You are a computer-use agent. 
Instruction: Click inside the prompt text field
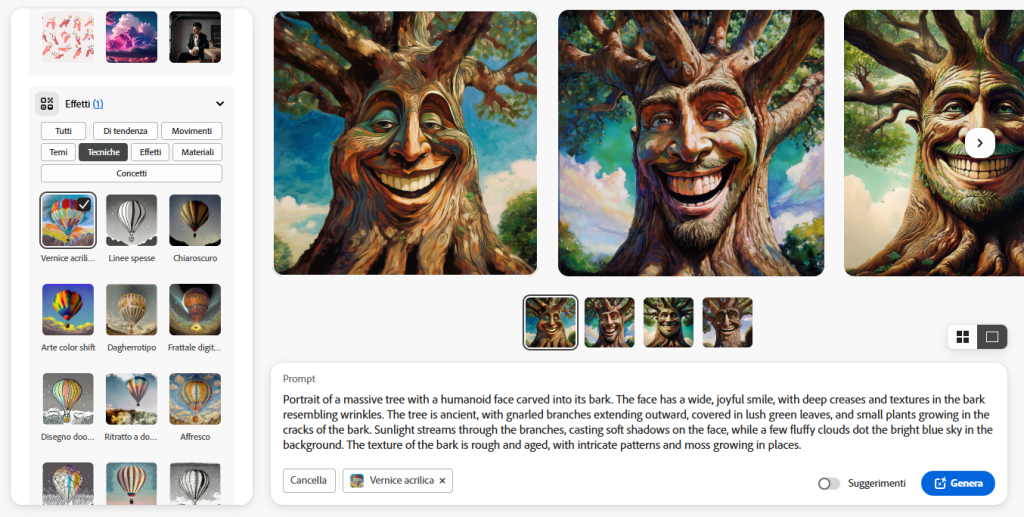click(639, 422)
